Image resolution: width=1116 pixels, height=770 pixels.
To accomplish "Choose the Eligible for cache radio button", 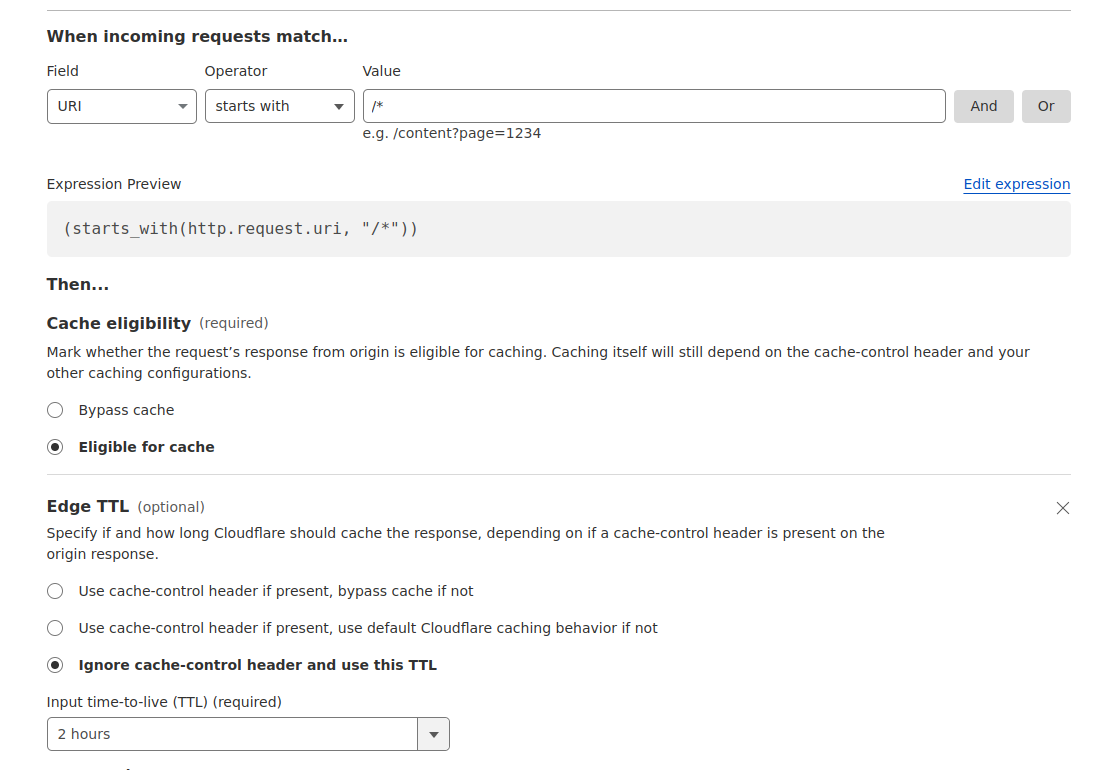I will pyautogui.click(x=56, y=447).
